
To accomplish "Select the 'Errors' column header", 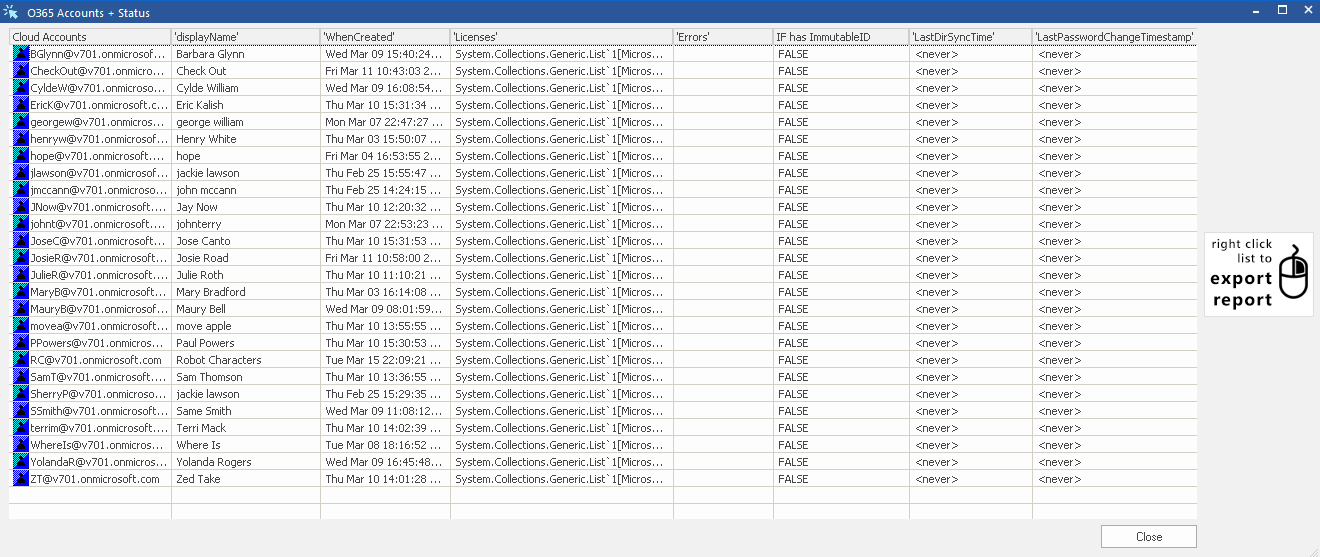I will click(723, 37).
